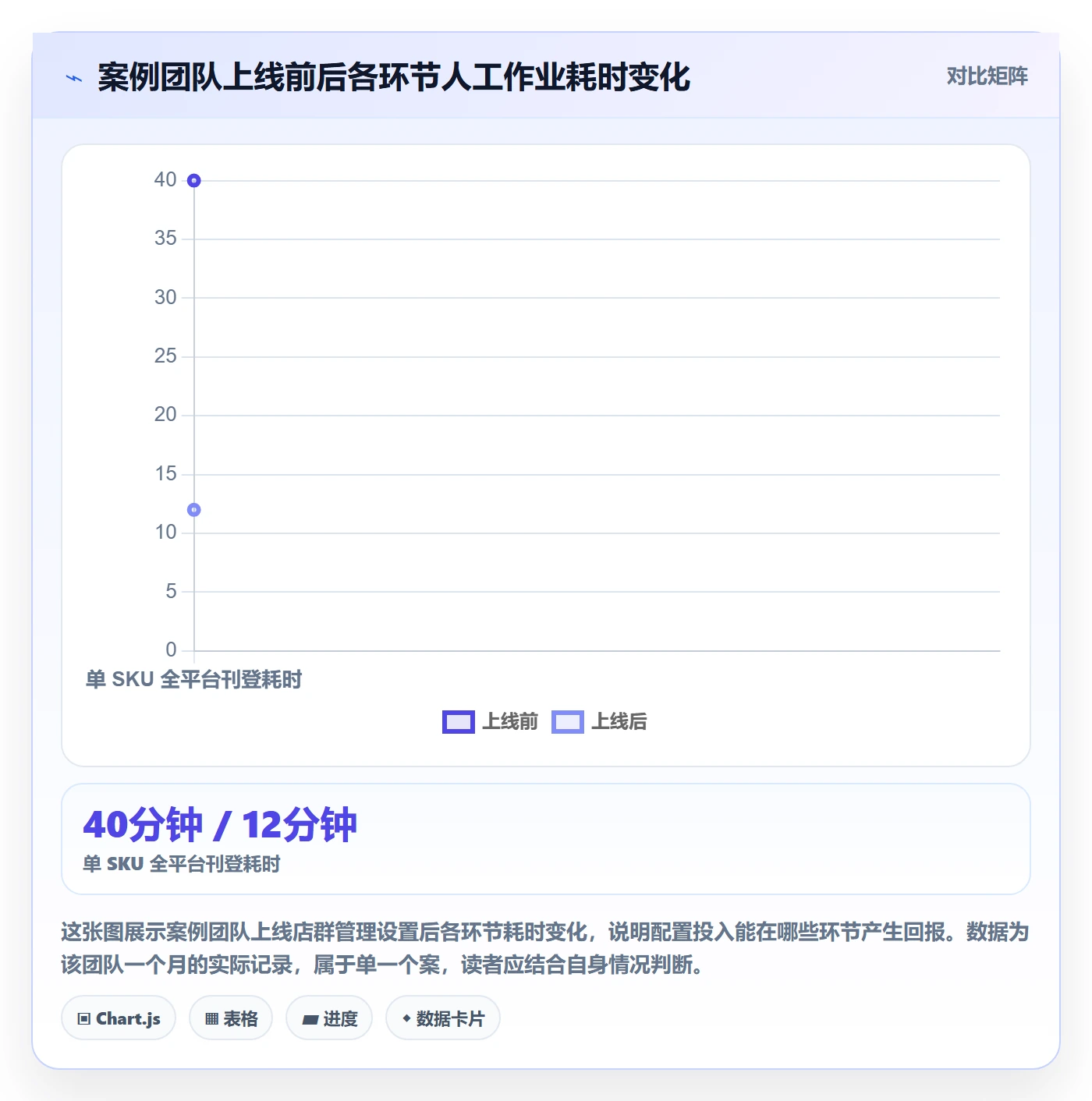The image size is (1092, 1101).
Task: Click the 对比矩阵 label in the header
Action: click(x=987, y=76)
